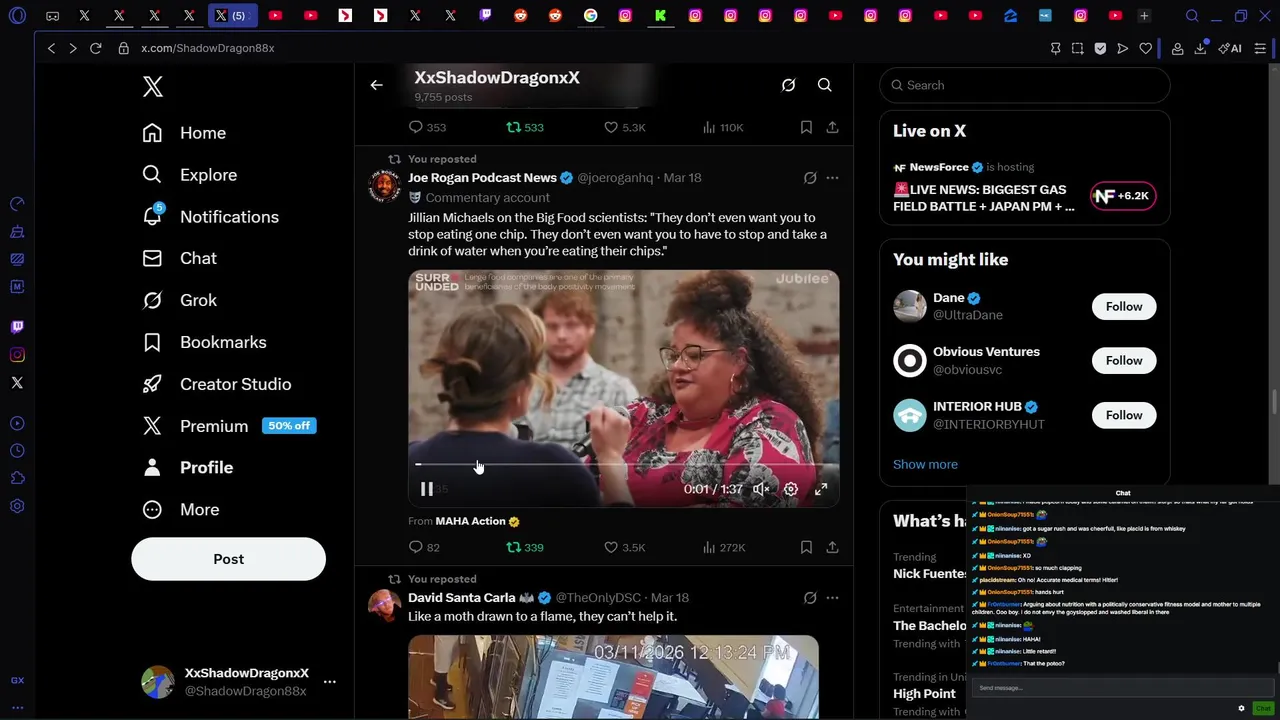Image resolution: width=1280 pixels, height=720 pixels.
Task: Go to Profile page
Action: (188, 467)
